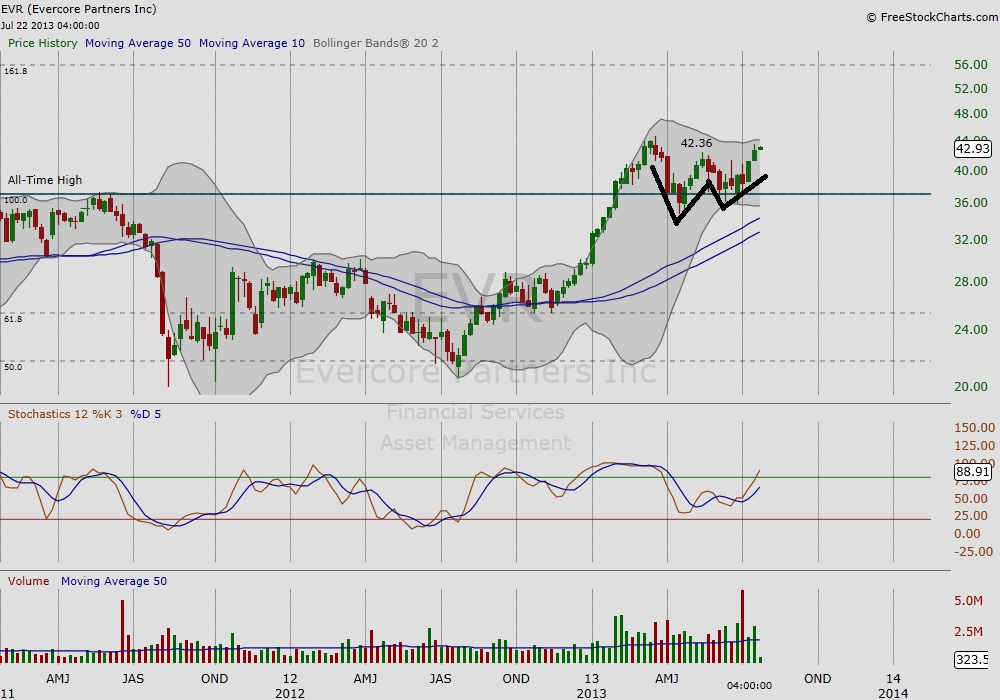Click the 50.0 Fibonacci level label
Viewport: 1000px width, 700px height.
pyautogui.click(x=13, y=367)
